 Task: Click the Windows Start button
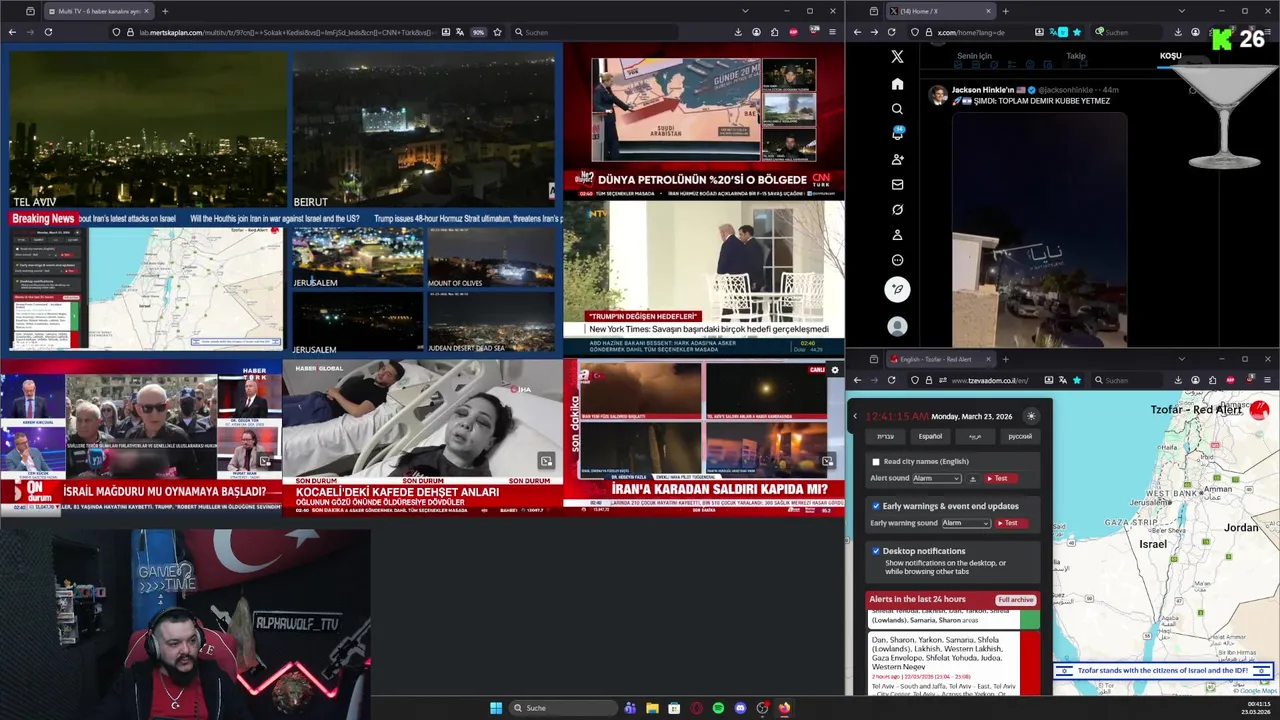496,708
